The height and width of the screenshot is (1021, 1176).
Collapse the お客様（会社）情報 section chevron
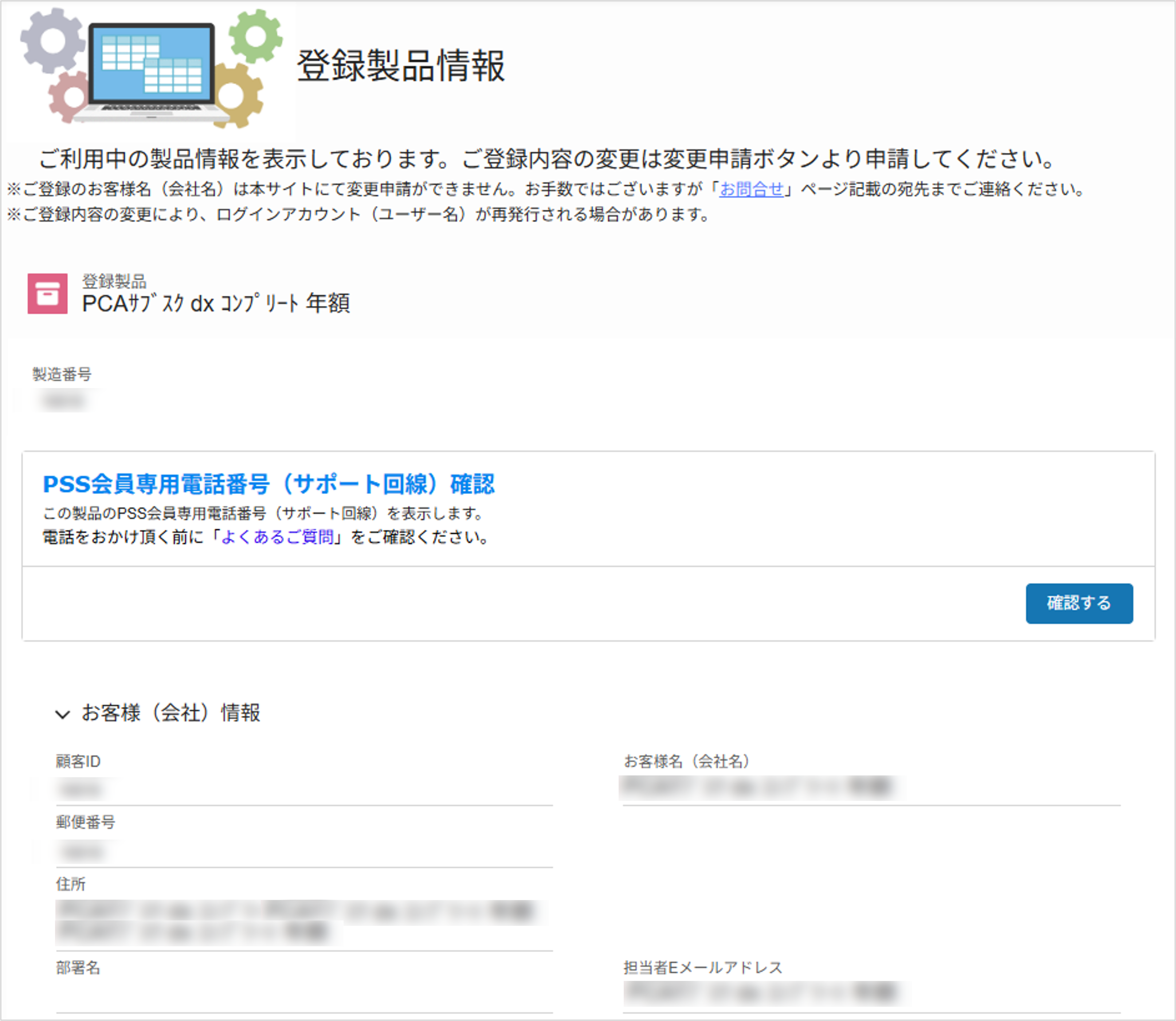point(62,715)
